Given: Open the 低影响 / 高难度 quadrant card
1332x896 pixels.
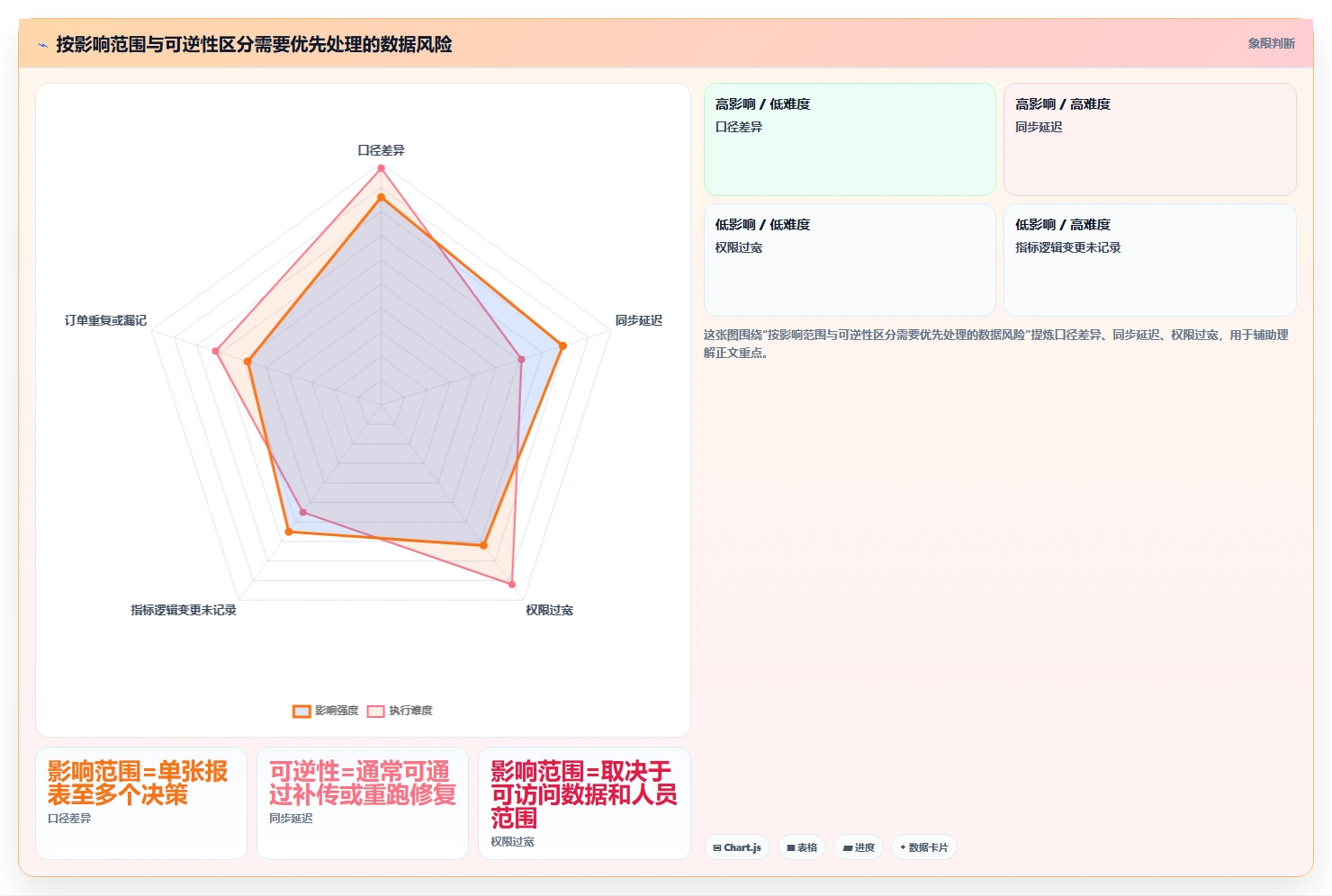Looking at the screenshot, I should tap(1150, 260).
